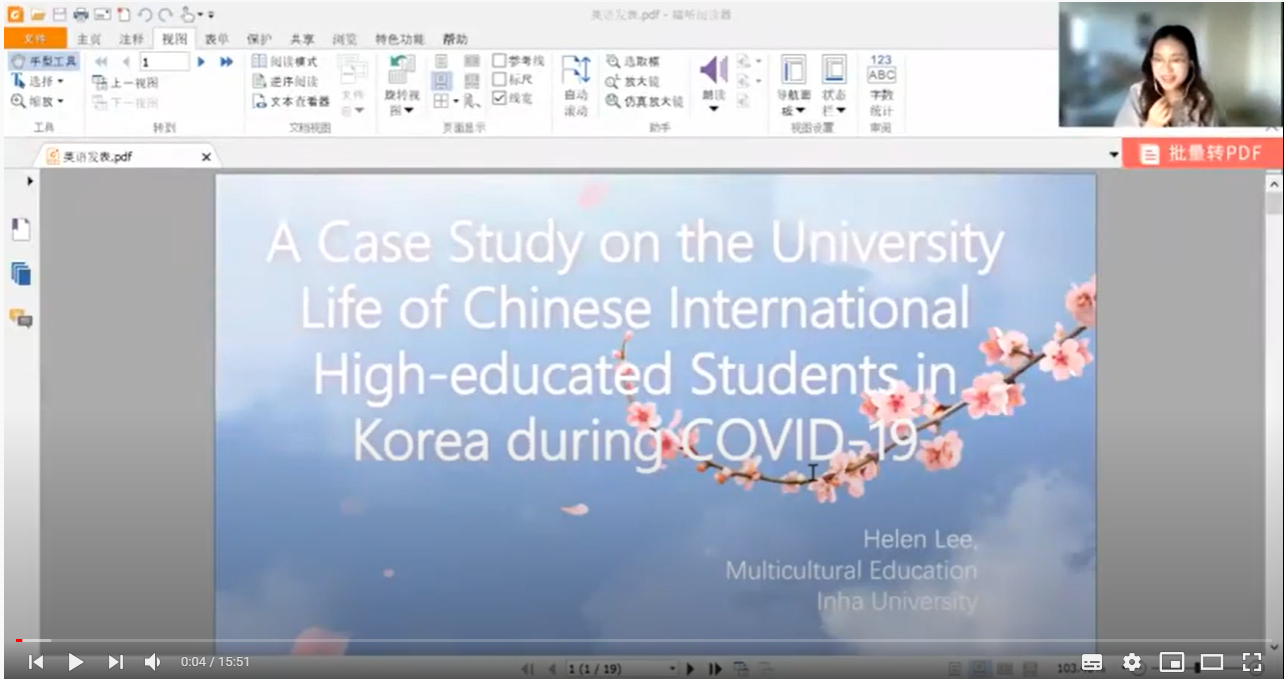Screen dimensions: 1284x679
Task: Switch to the Share (共享) ribbon tab
Action: click(x=302, y=39)
